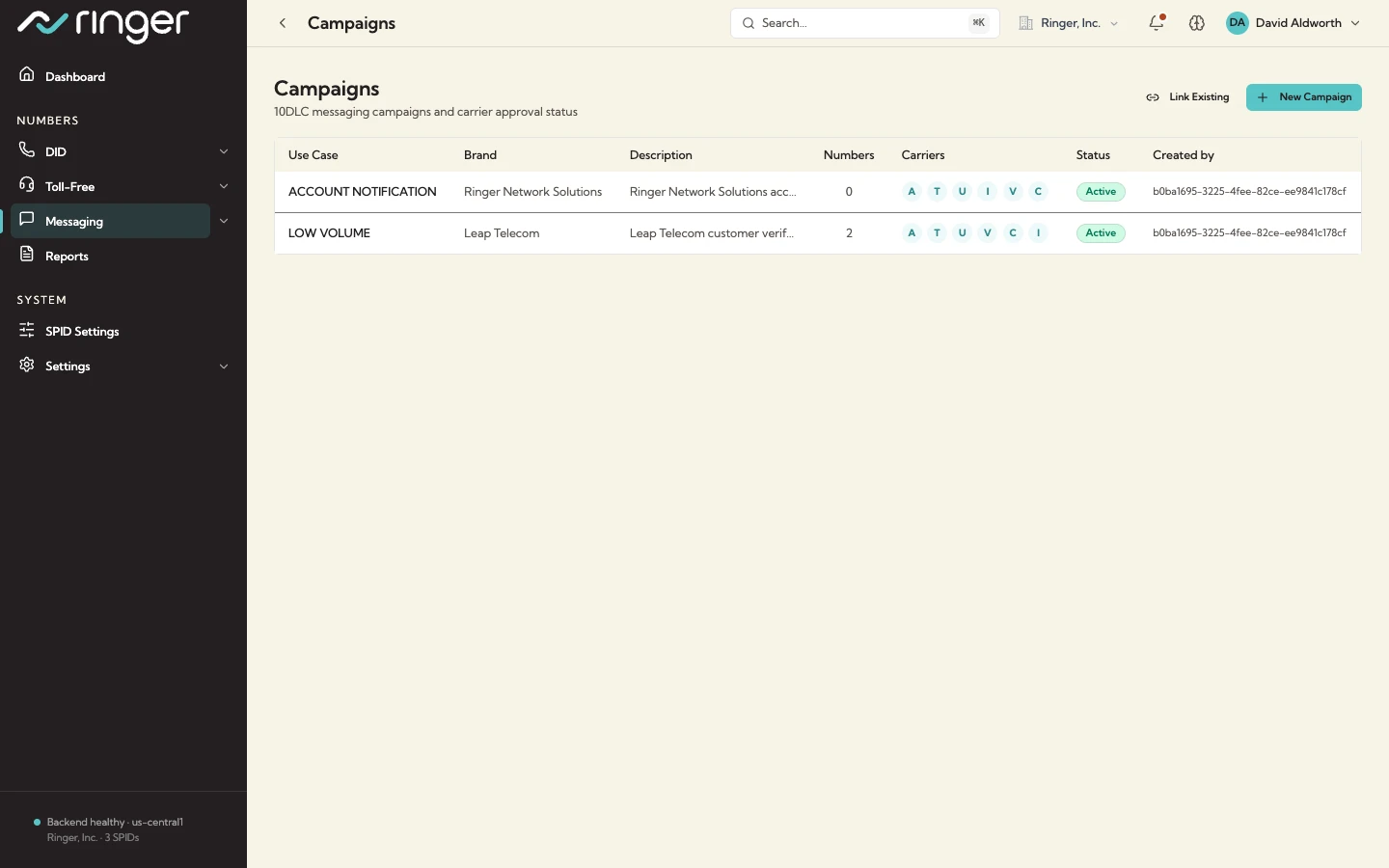This screenshot has height=868, width=1389.
Task: Click the Leap Telecom brand cell
Action: (502, 233)
